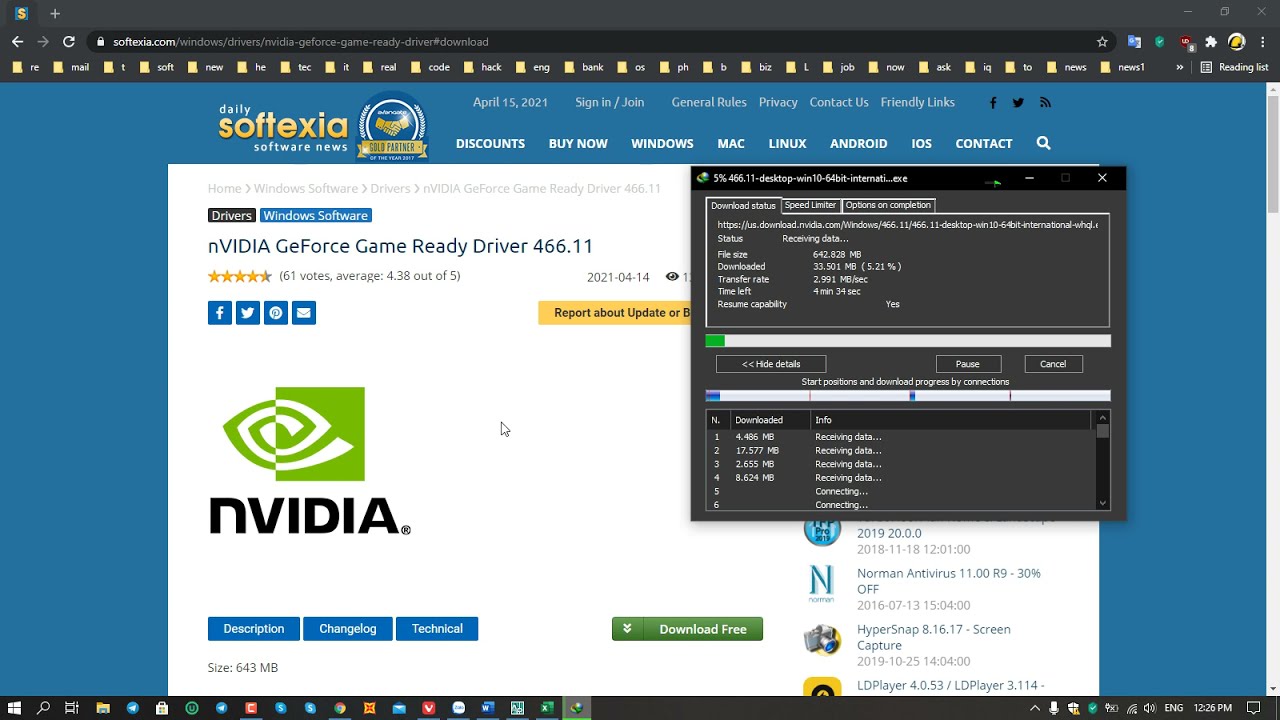Viewport: 1280px width, 720px height.
Task: Share the driver on Facebook
Action: 220,313
